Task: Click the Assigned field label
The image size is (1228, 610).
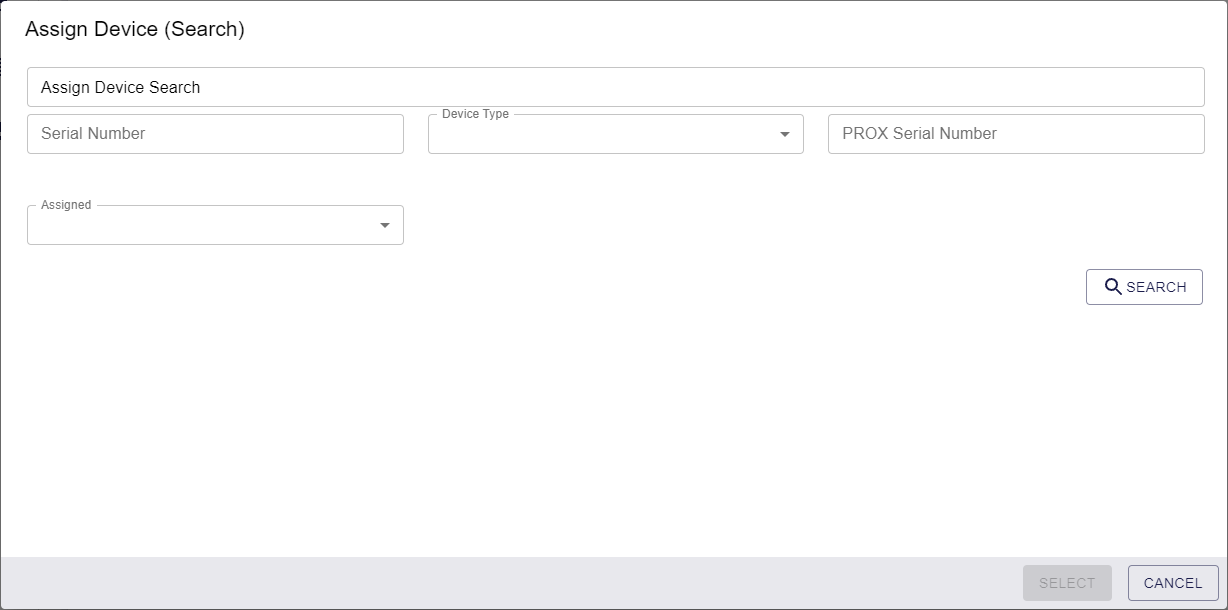Action: tap(64, 205)
